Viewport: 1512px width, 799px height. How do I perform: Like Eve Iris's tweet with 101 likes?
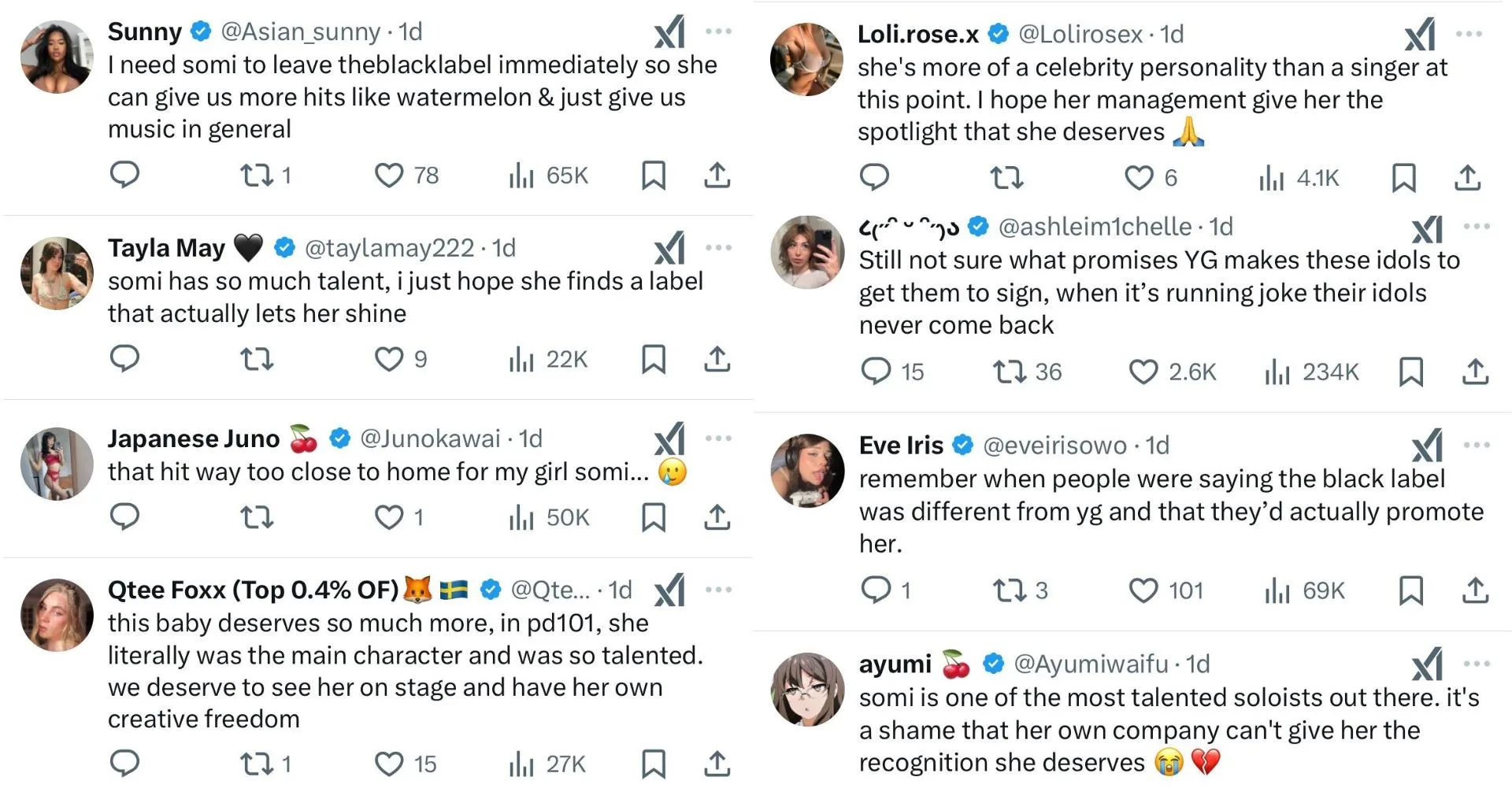coord(1143,590)
